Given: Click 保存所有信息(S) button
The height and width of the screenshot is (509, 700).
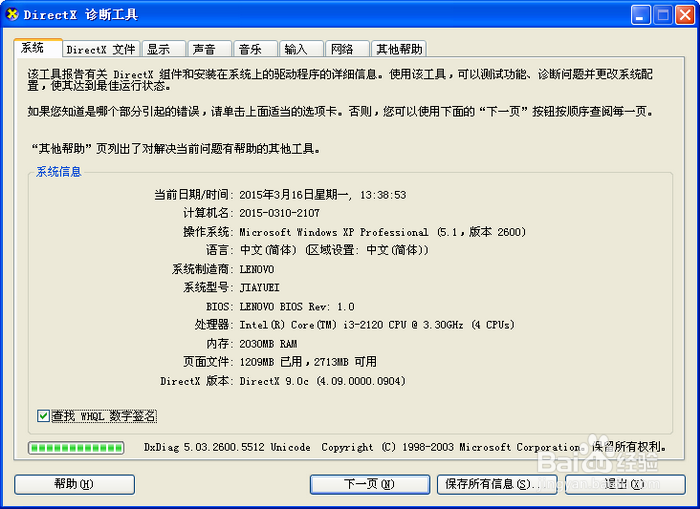Looking at the screenshot, I should click(x=497, y=484).
